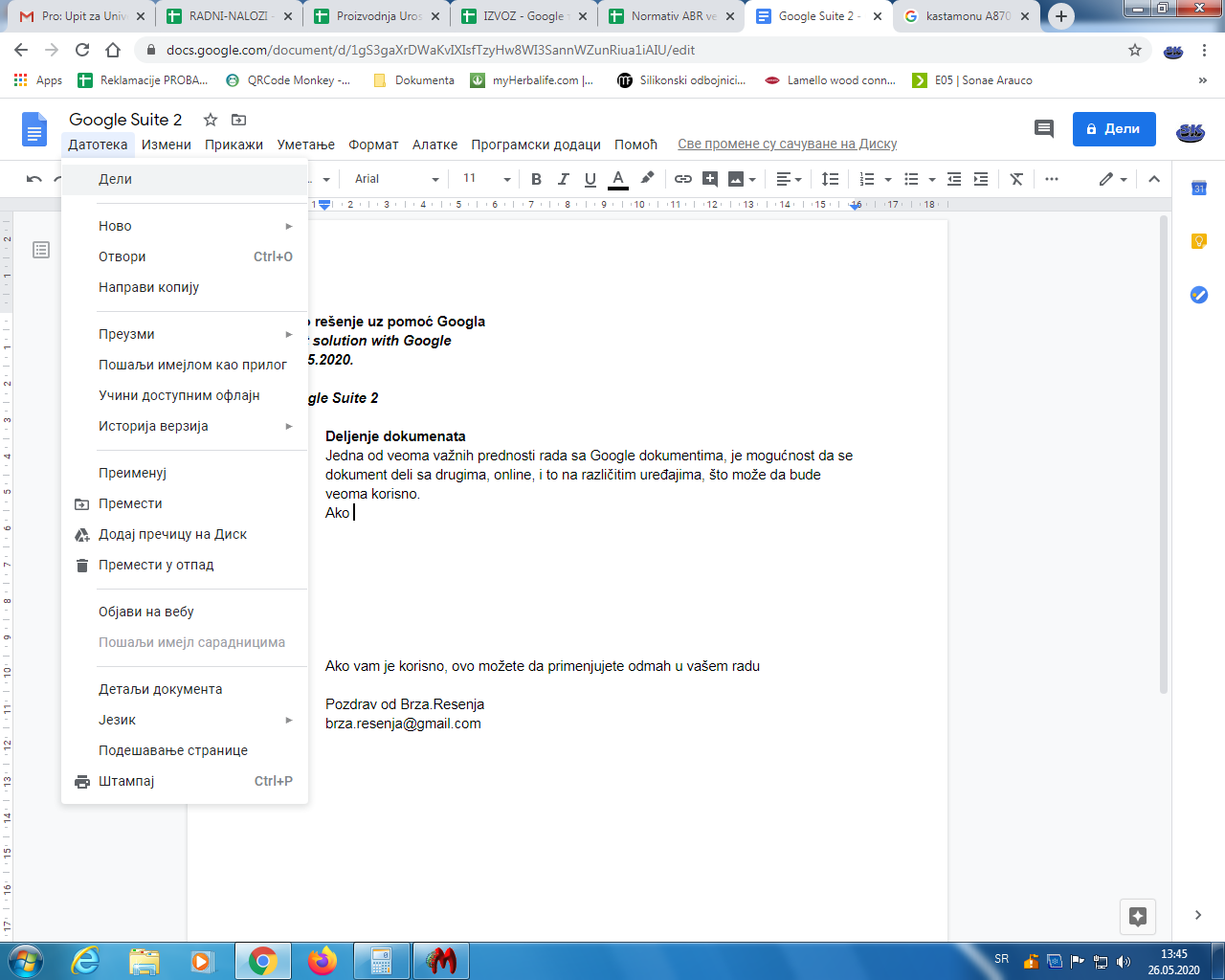
Task: Toggle underline formatting
Action: (590, 179)
